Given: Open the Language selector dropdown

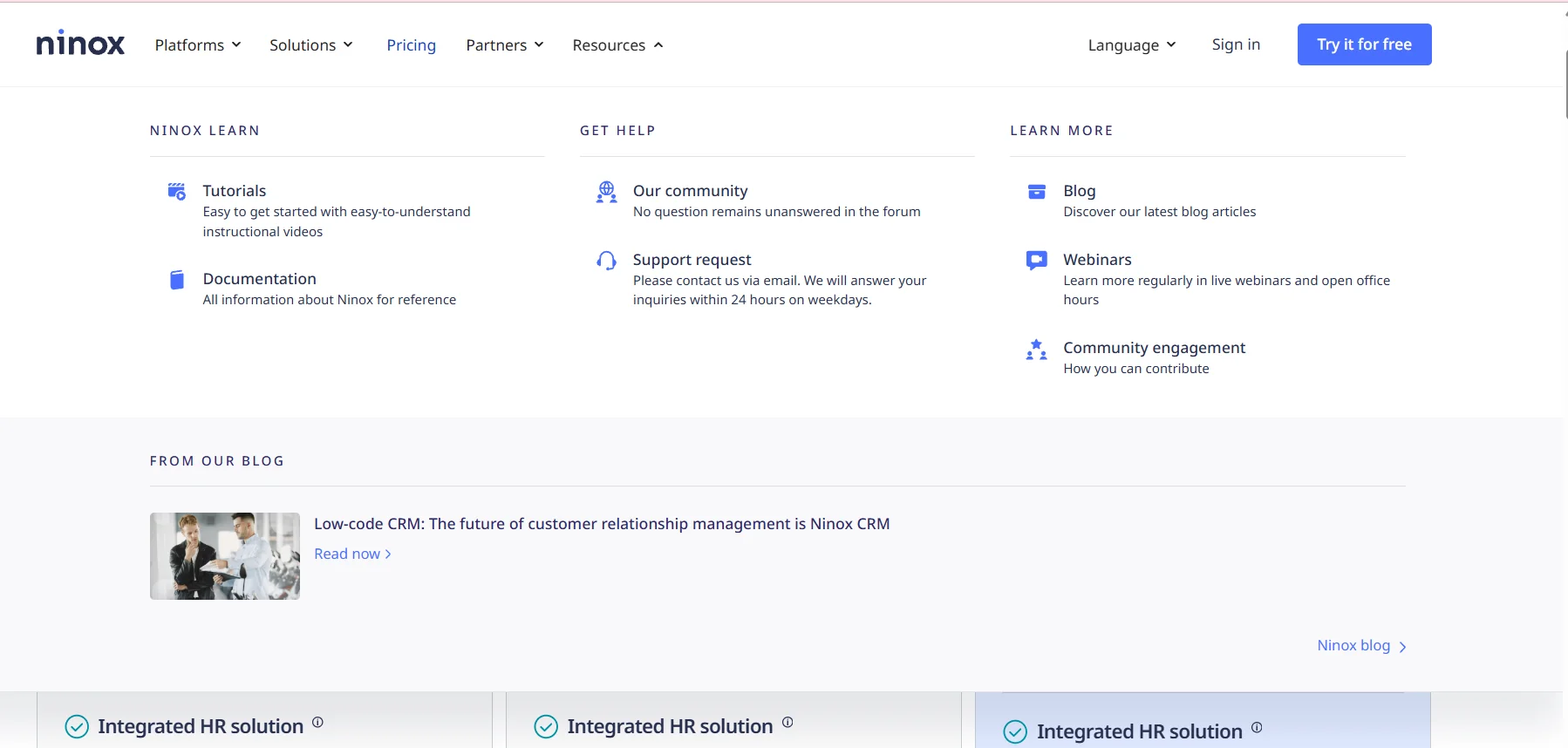Looking at the screenshot, I should [x=1131, y=45].
